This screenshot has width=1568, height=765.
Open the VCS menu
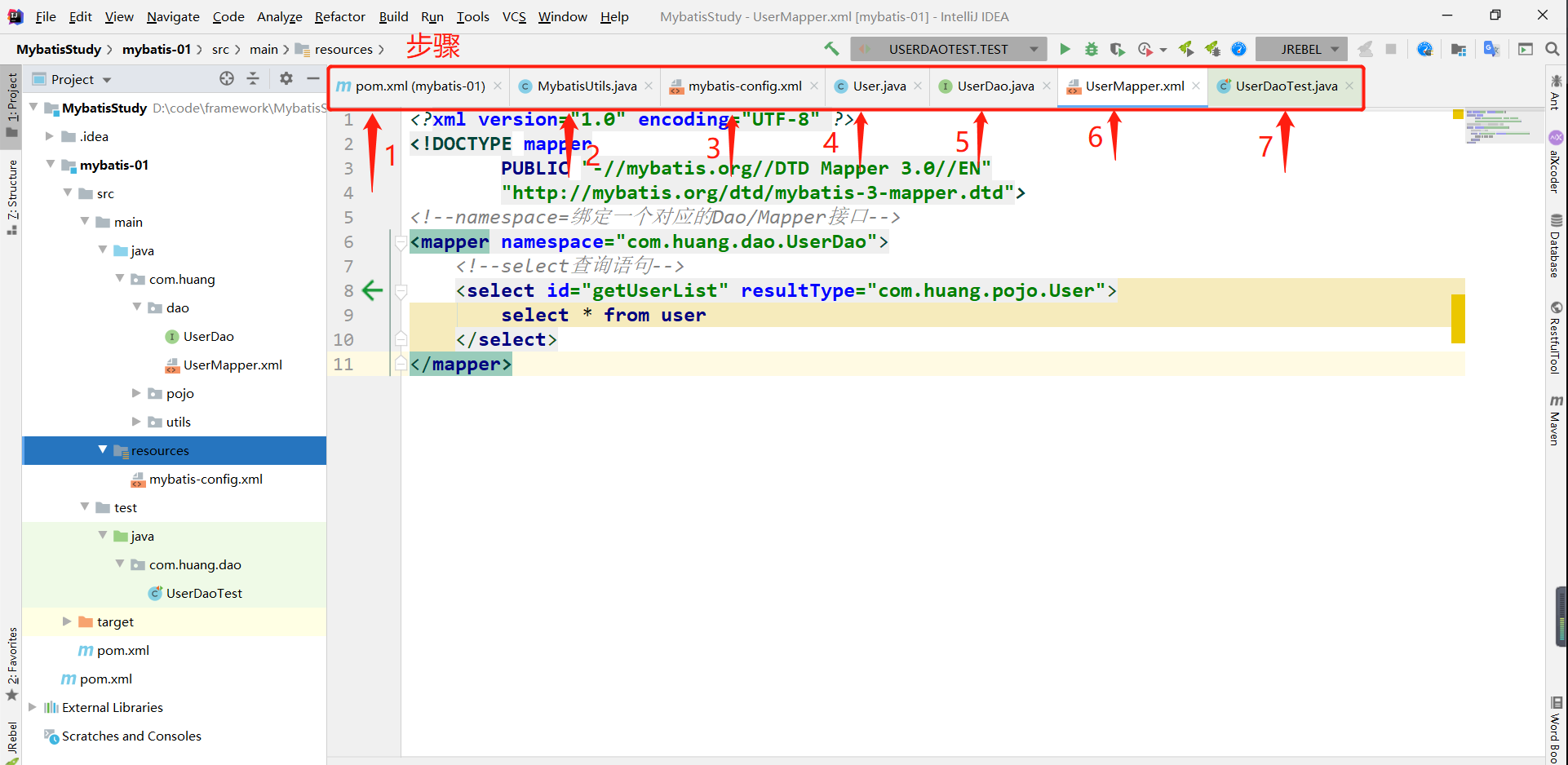pyautogui.click(x=514, y=16)
